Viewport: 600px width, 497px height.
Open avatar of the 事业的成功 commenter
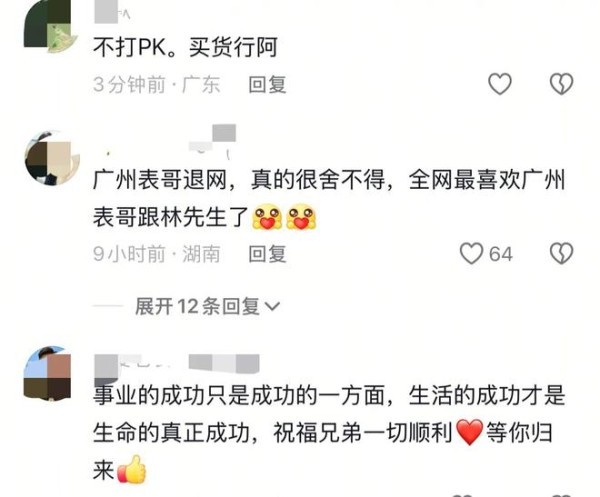48,373
